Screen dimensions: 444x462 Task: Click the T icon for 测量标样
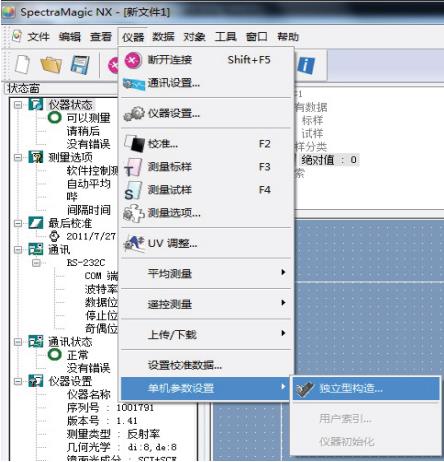[133, 167]
